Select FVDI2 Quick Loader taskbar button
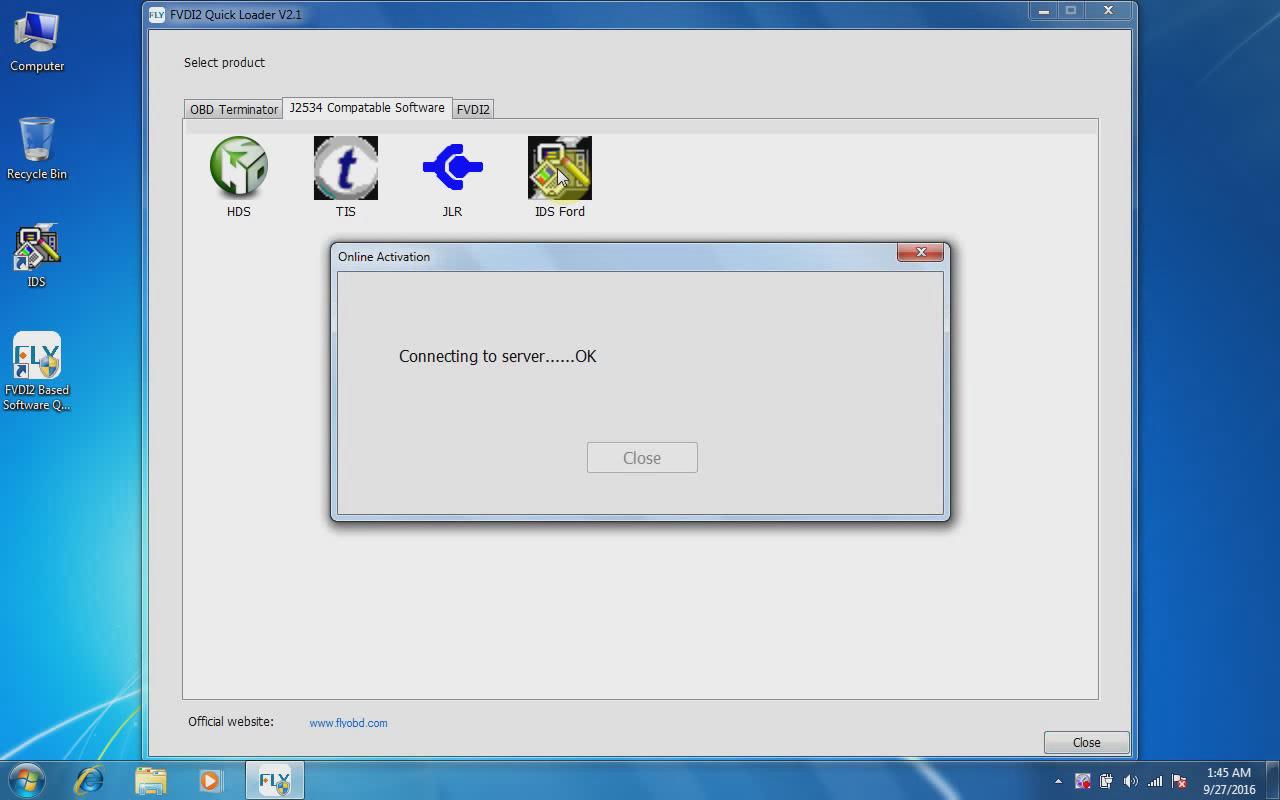Screen dimensions: 1280x800 274,780
